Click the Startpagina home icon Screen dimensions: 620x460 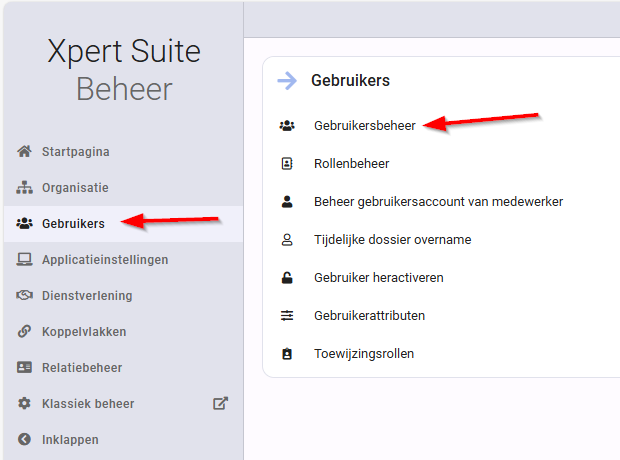coord(25,151)
